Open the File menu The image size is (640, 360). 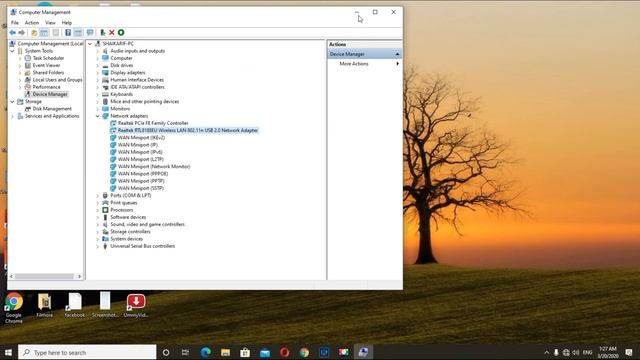(15, 23)
